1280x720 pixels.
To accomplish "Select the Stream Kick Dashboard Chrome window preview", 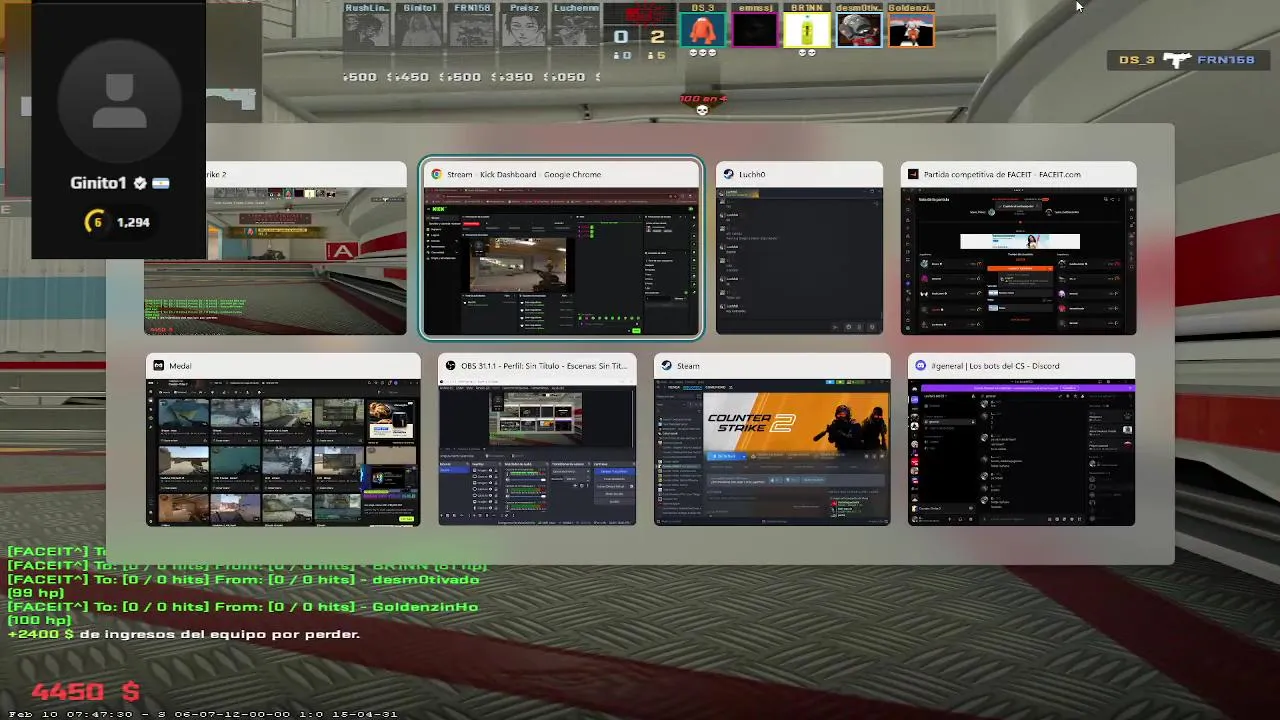I will pos(561,248).
